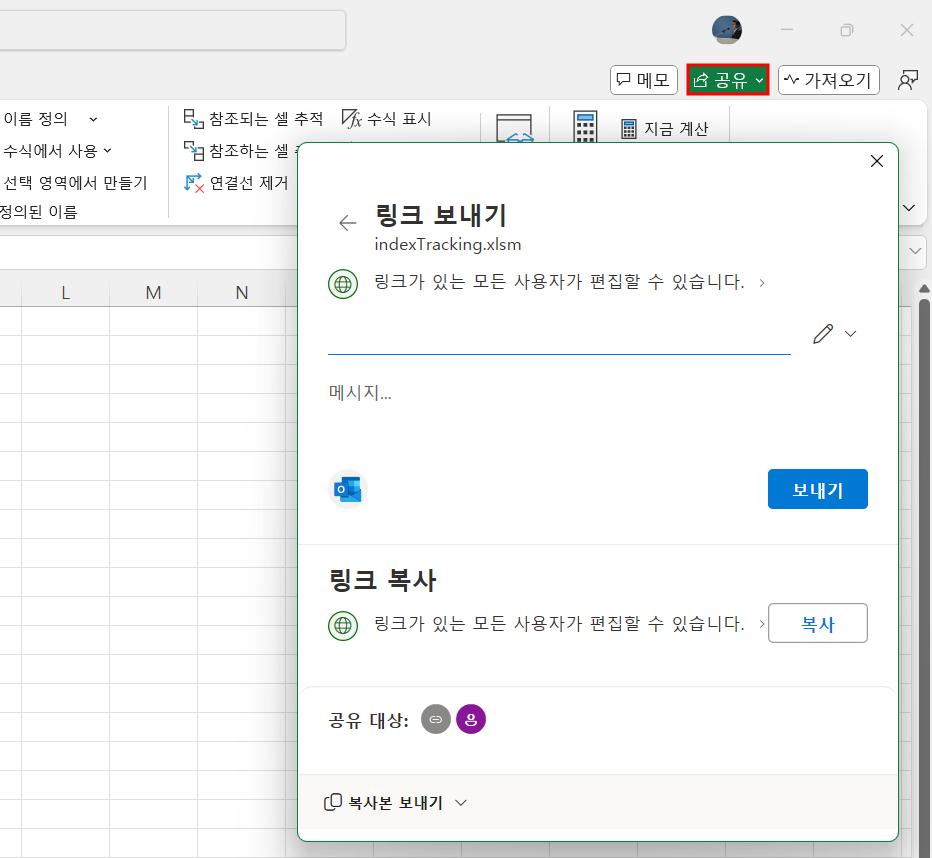932x858 pixels.
Task: Click the Outlook icon in share dialog
Action: [348, 490]
